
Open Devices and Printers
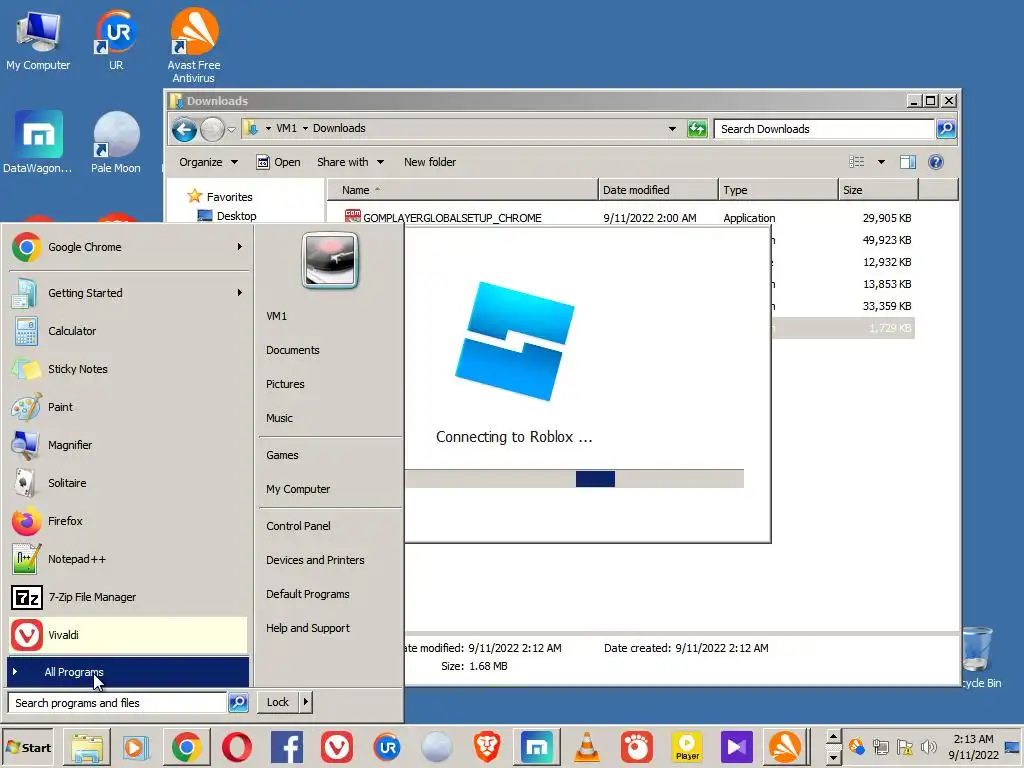point(315,560)
